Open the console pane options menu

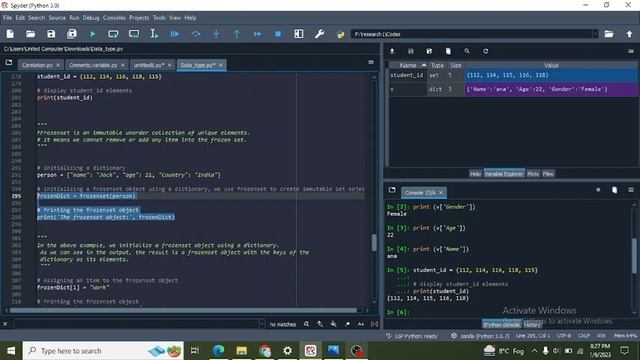pyautogui.click(x=631, y=190)
